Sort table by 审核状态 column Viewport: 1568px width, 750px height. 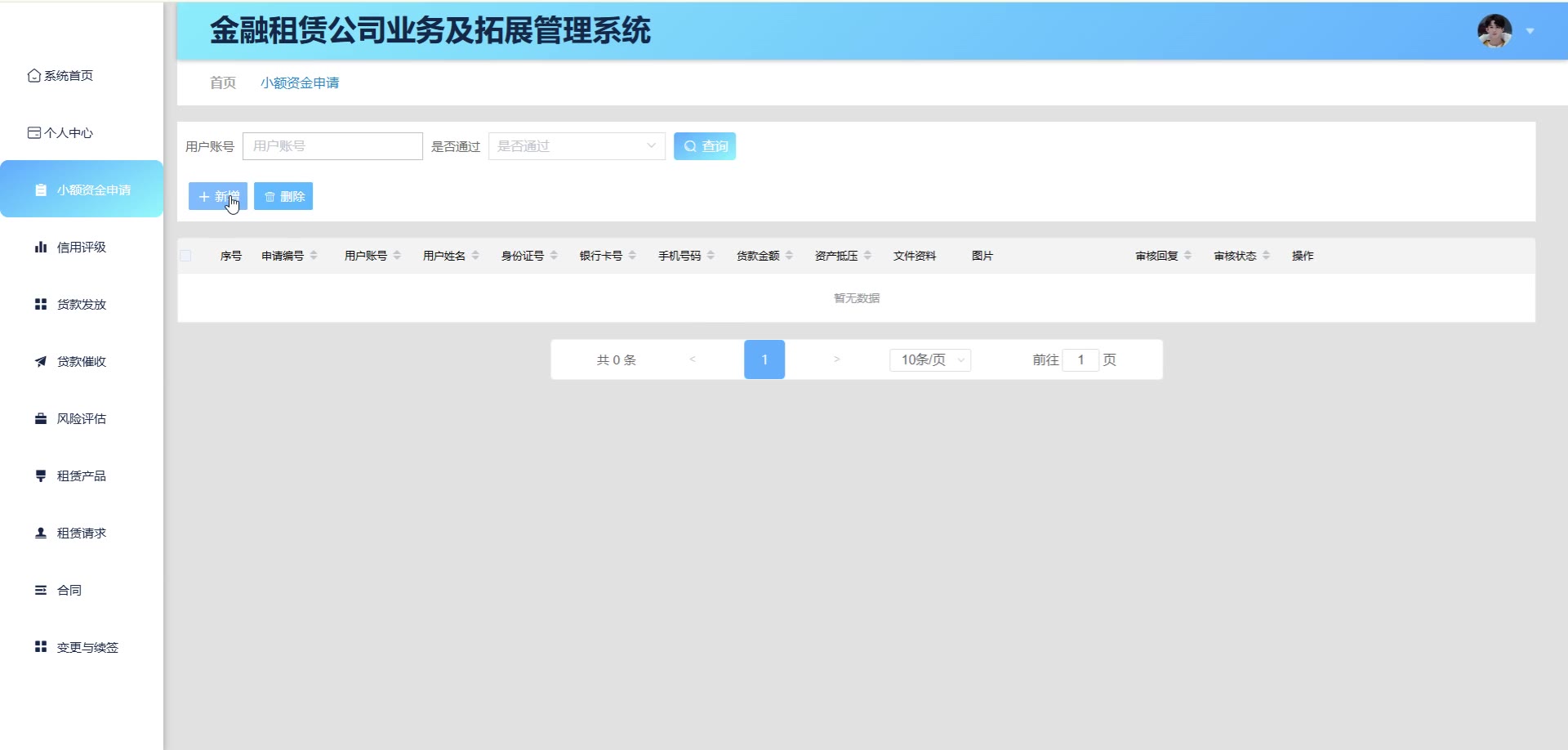click(x=1266, y=256)
